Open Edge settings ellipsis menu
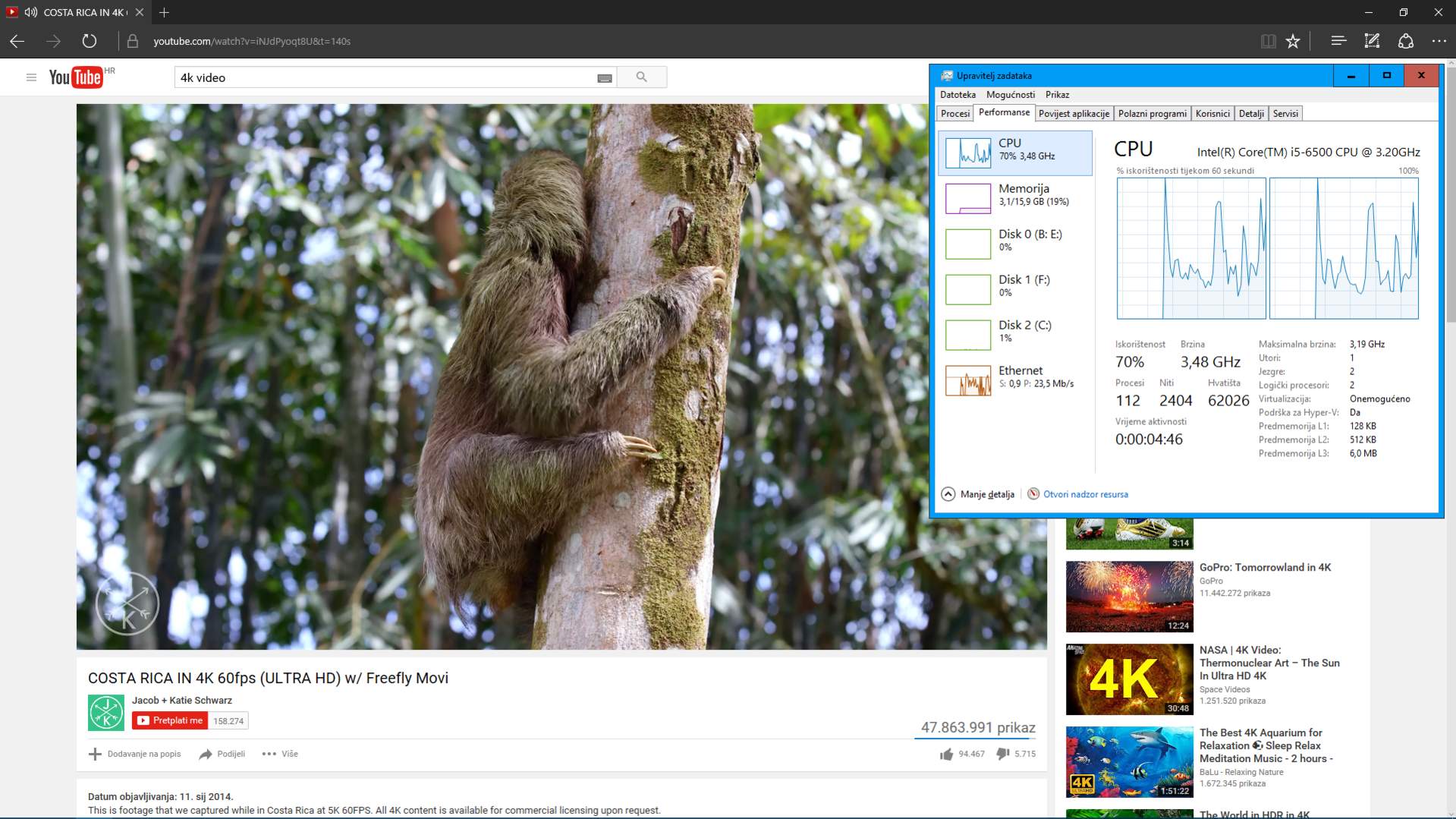1456x819 pixels. [1439, 41]
